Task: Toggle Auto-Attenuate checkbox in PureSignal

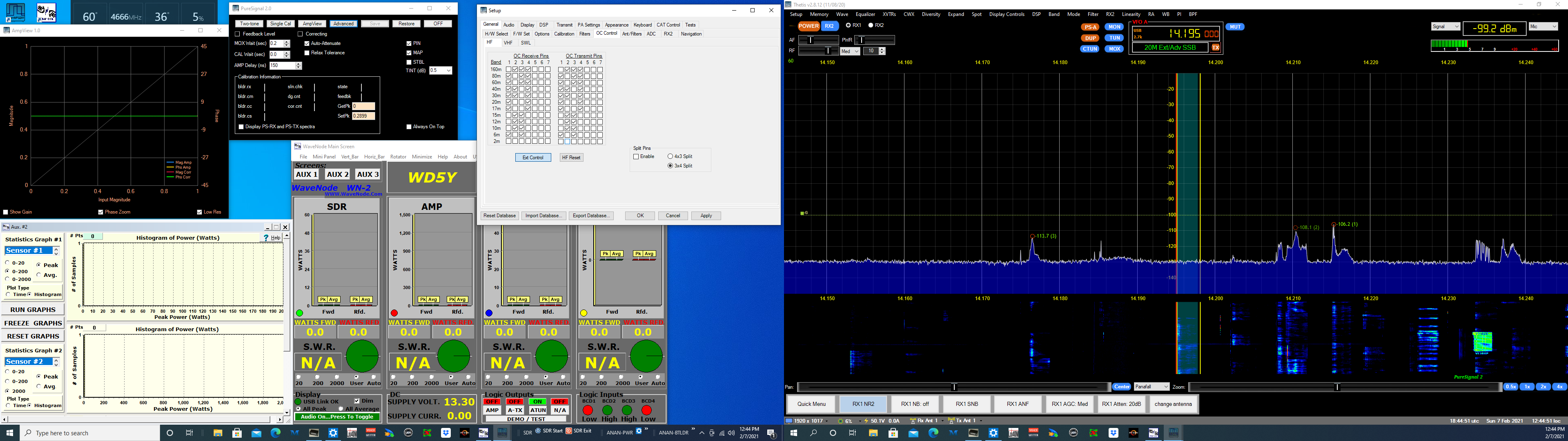Action: point(307,43)
